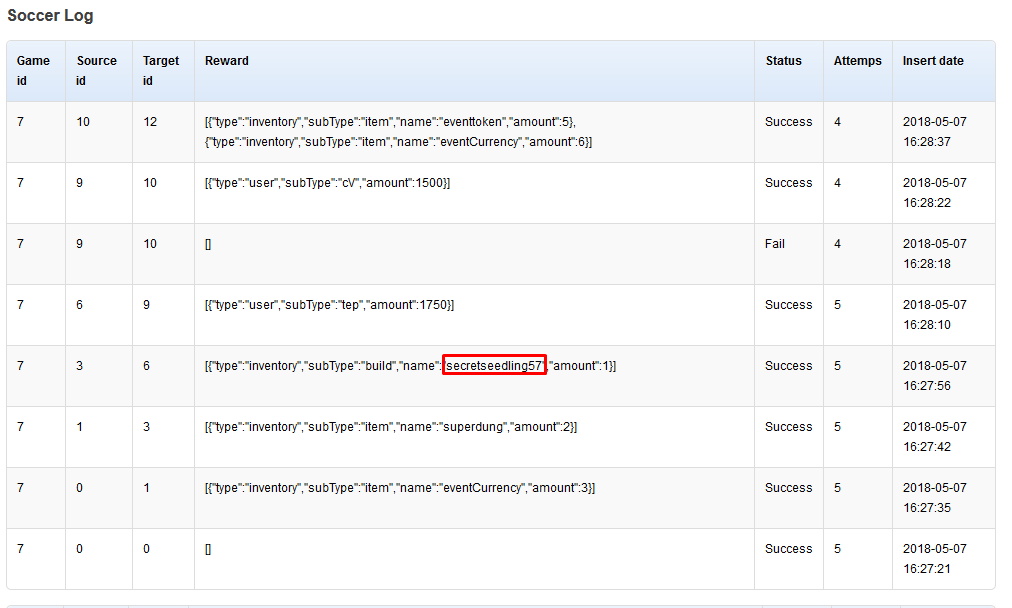Click the highlighted secretseedling57 text

[495, 366]
